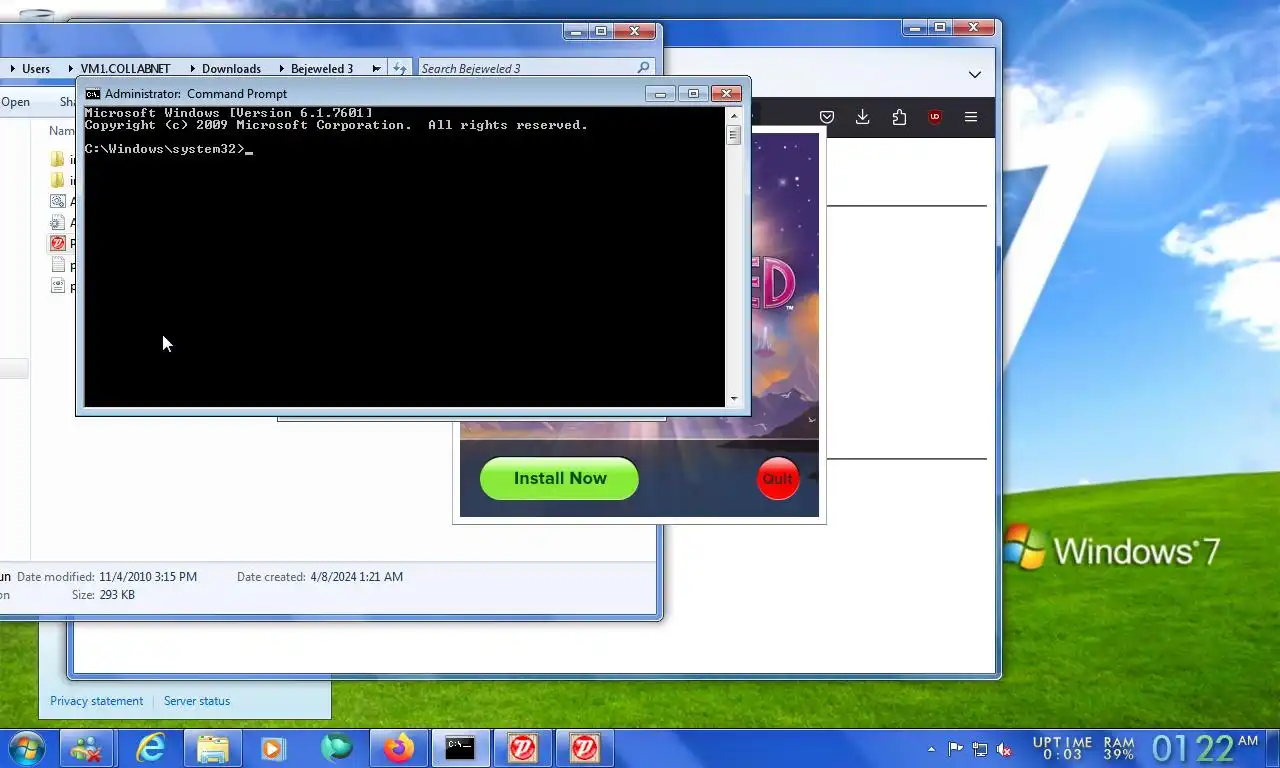The width and height of the screenshot is (1280, 768).
Task: Click Install Now in the Bejeweled installer
Action: tap(559, 478)
